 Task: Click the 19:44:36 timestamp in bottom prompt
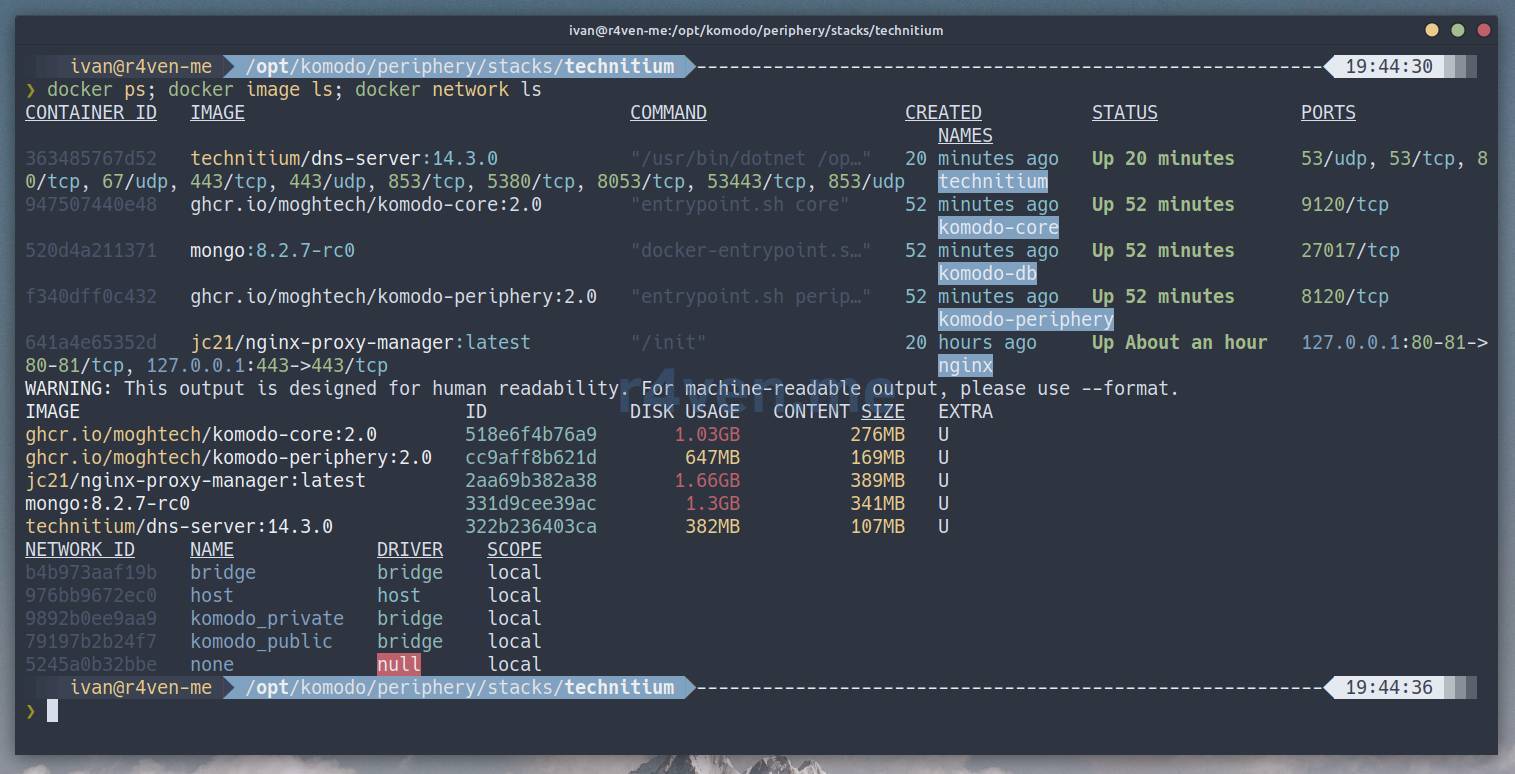[1388, 688]
